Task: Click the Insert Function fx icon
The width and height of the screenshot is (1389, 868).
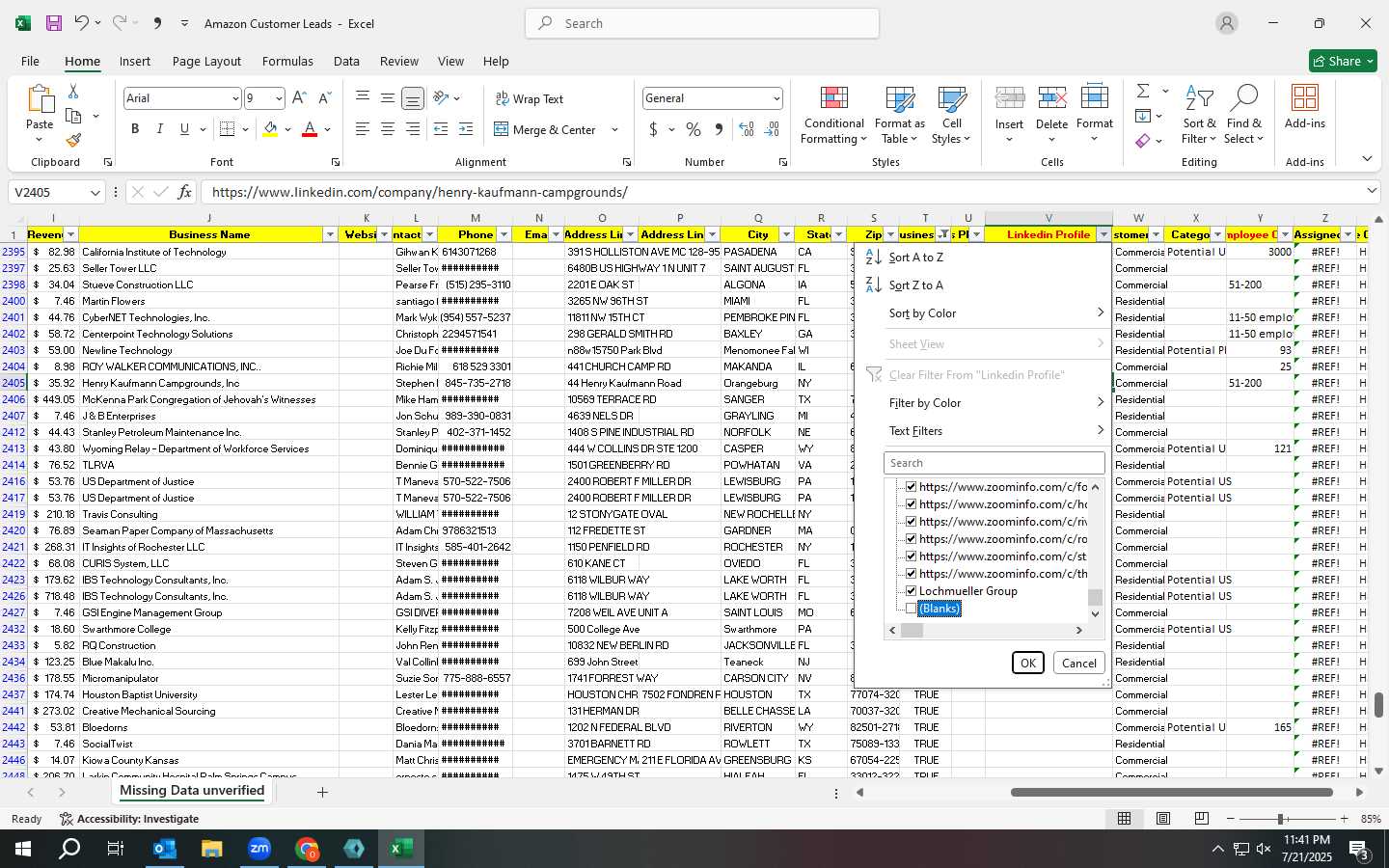Action: [x=185, y=192]
